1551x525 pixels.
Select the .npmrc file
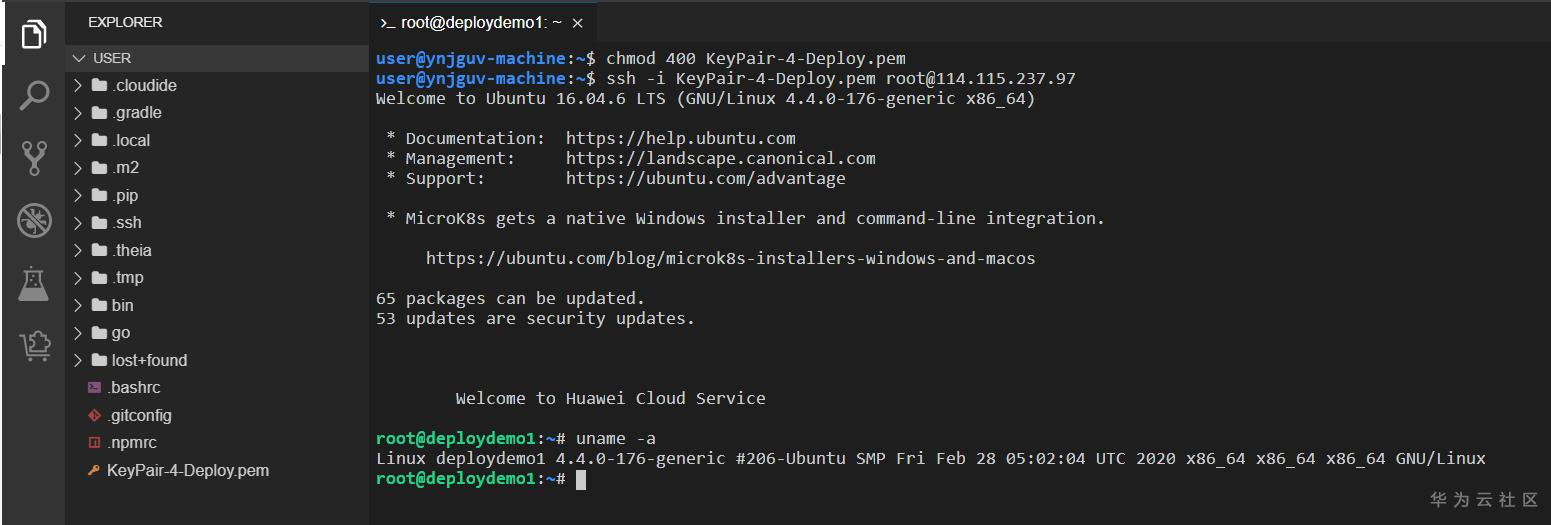pyautogui.click(x=133, y=442)
